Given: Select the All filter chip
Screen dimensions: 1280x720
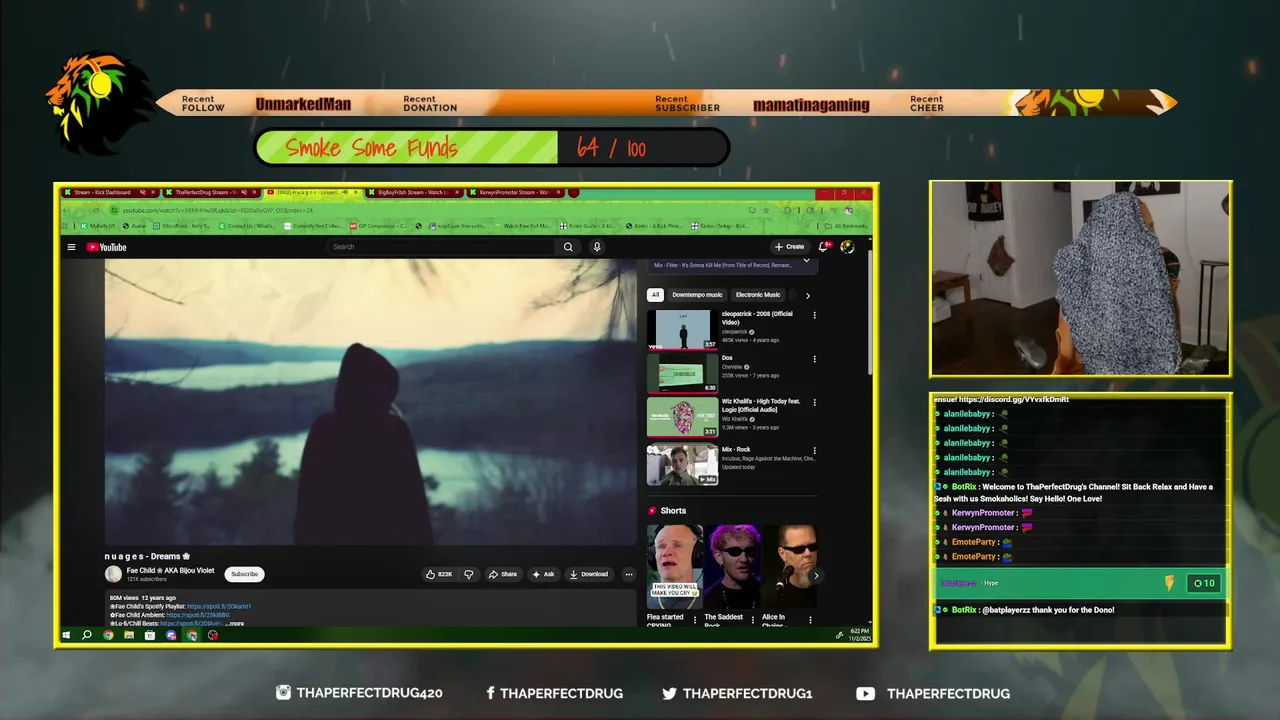Looking at the screenshot, I should click(655, 295).
